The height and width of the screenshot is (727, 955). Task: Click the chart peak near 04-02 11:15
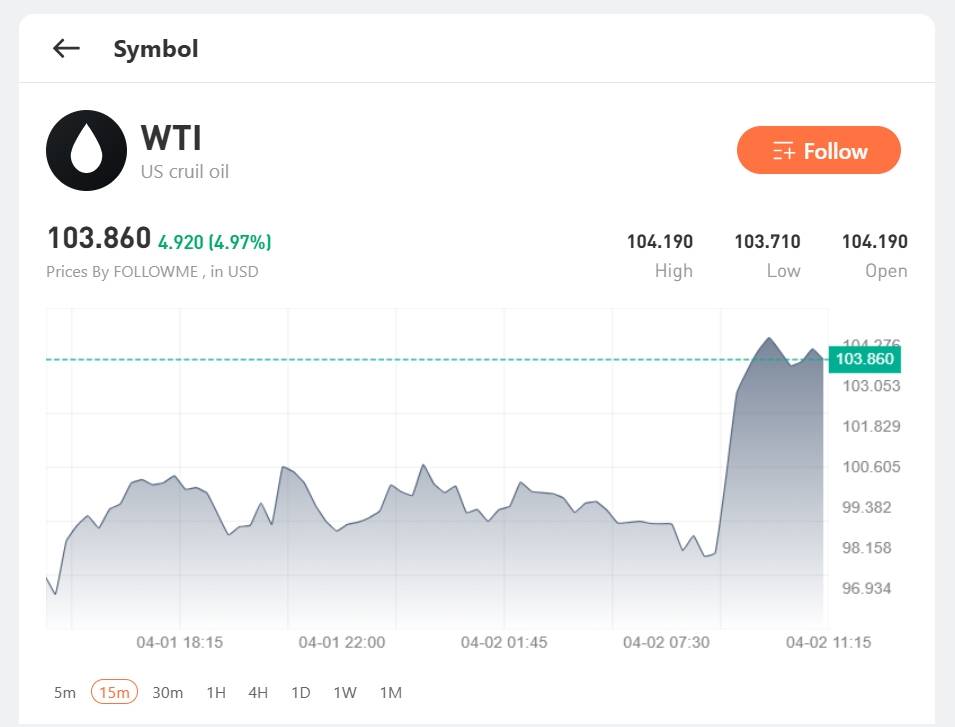coord(769,338)
